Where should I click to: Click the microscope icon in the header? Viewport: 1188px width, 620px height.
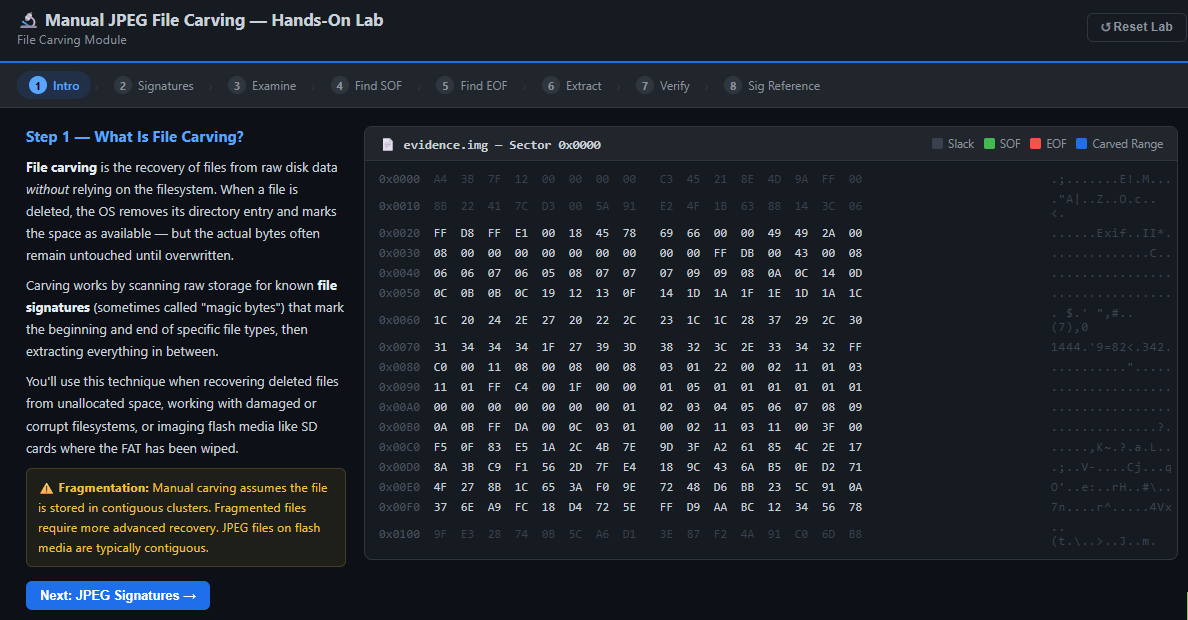pyautogui.click(x=28, y=20)
